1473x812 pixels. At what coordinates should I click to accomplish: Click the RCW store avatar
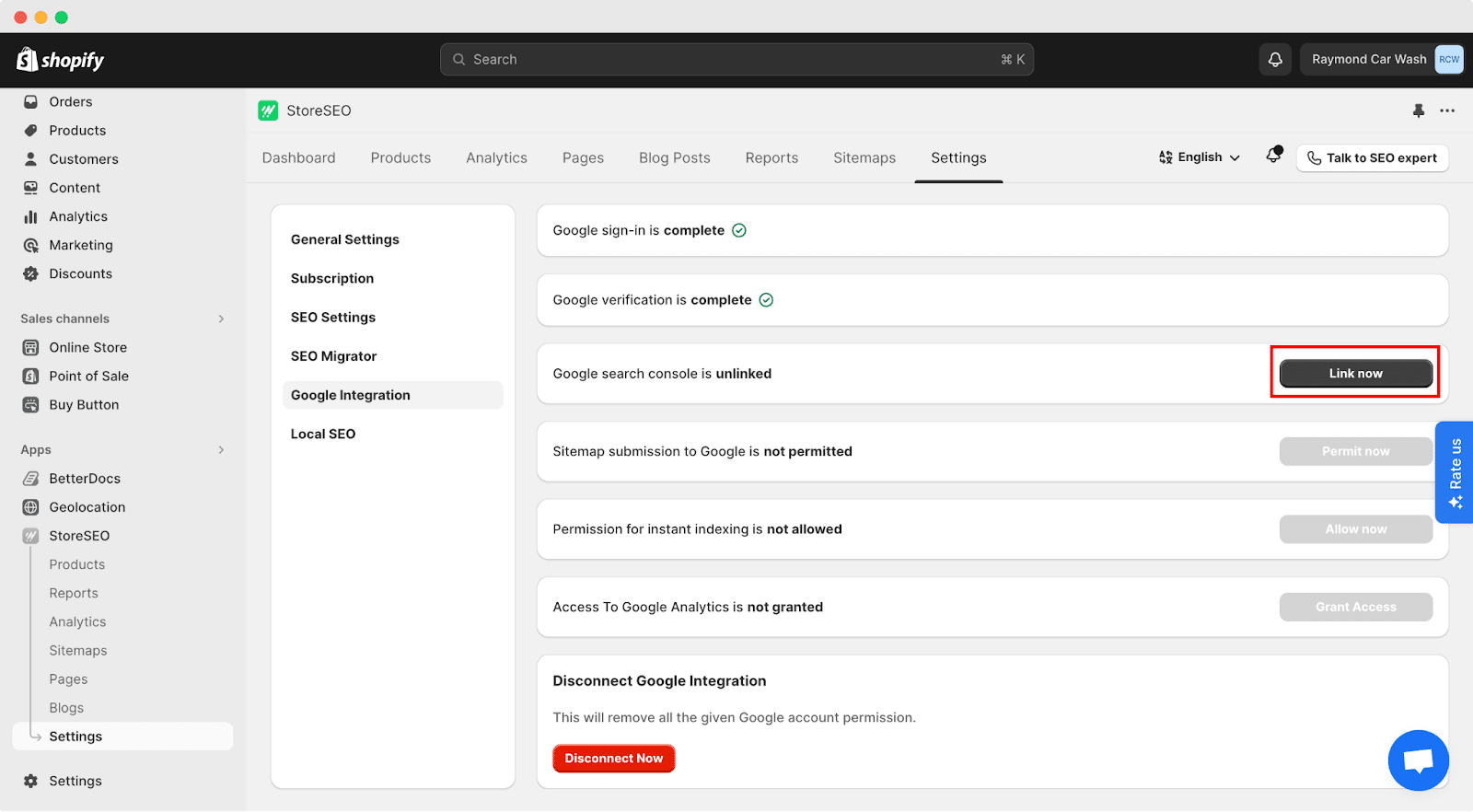(x=1448, y=59)
